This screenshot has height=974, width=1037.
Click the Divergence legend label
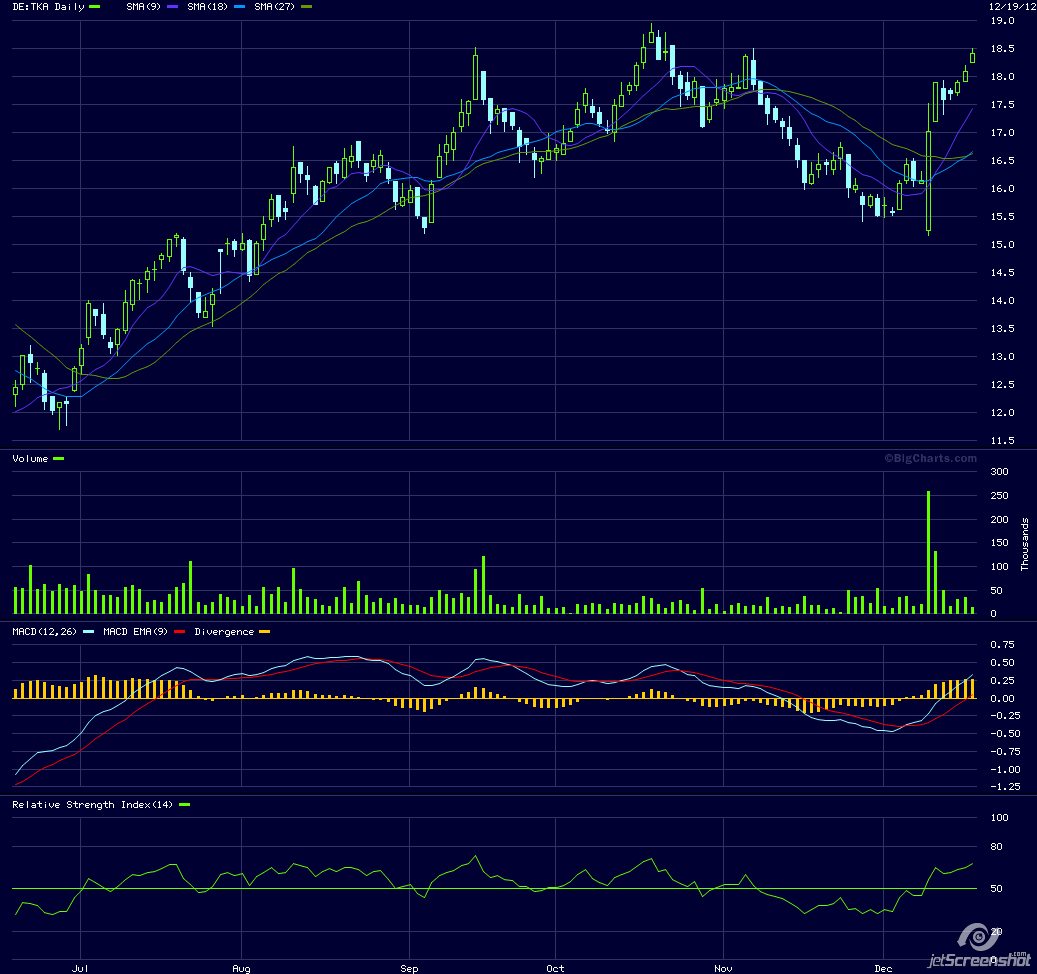(224, 632)
